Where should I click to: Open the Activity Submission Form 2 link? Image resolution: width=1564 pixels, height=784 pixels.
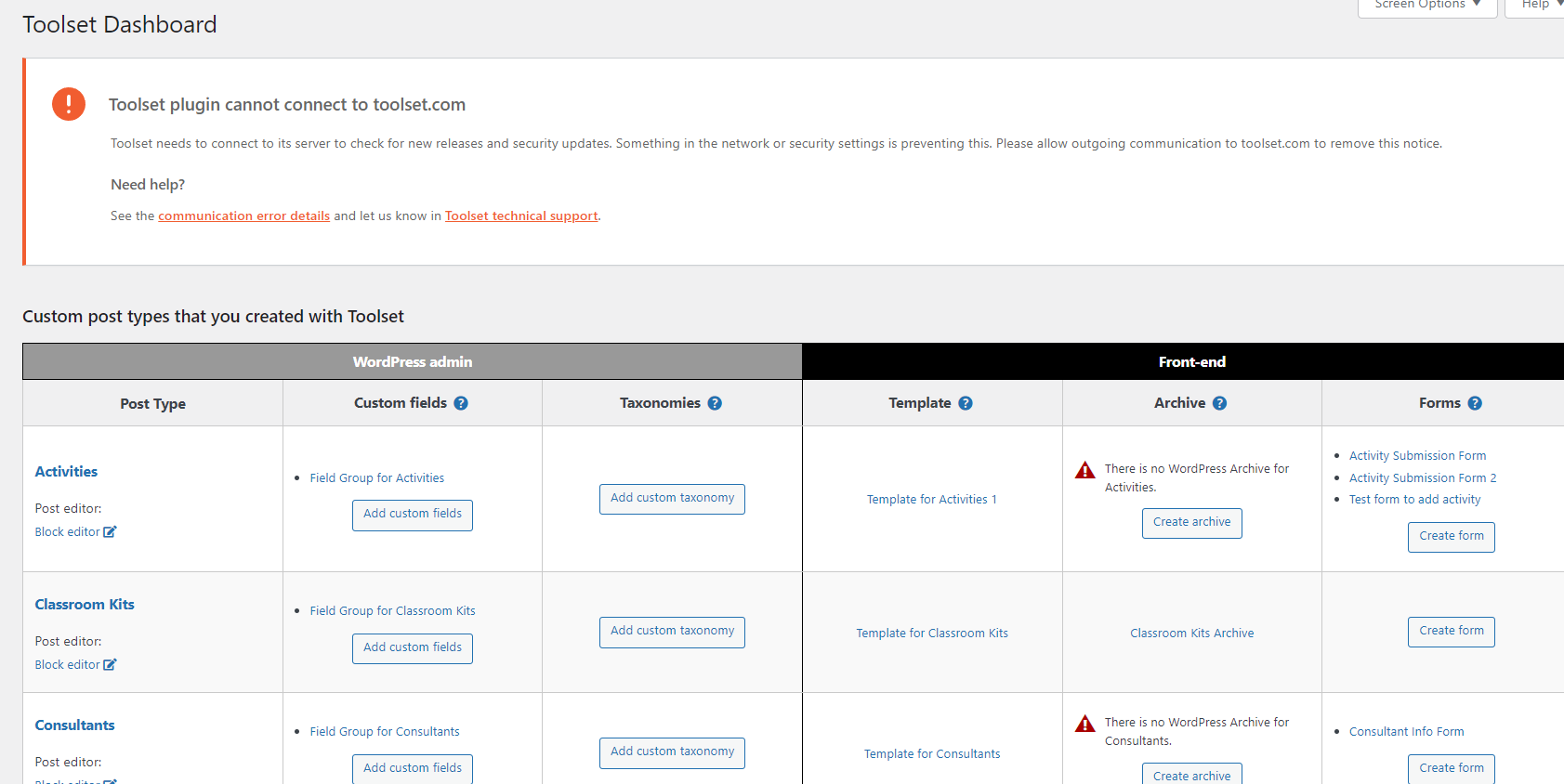(1423, 478)
